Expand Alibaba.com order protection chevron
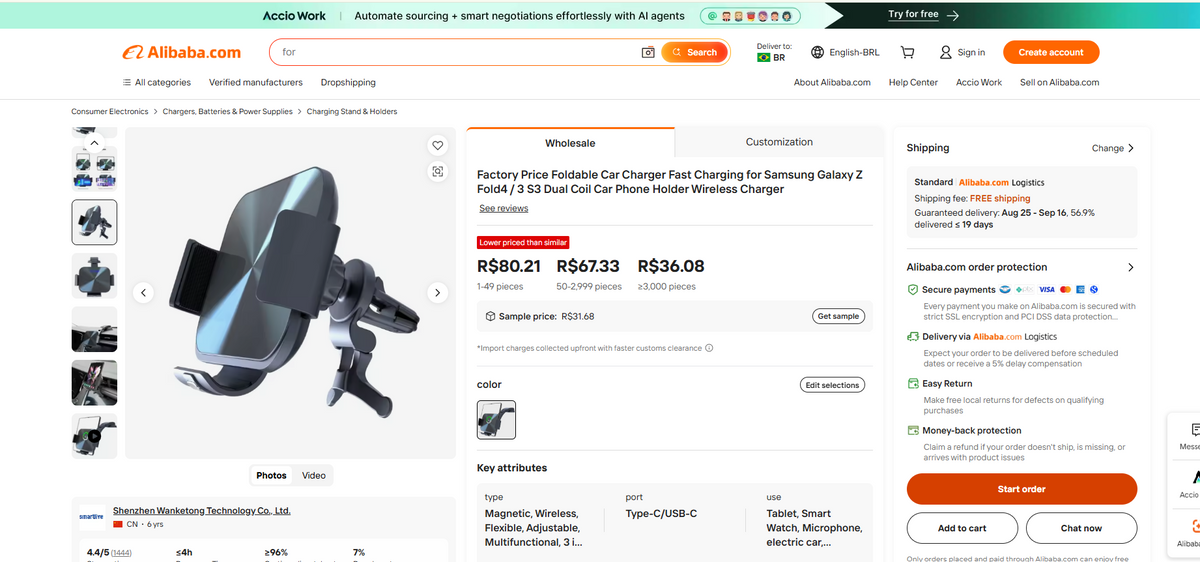Viewport: 1200px width, 562px height. 1131,267
